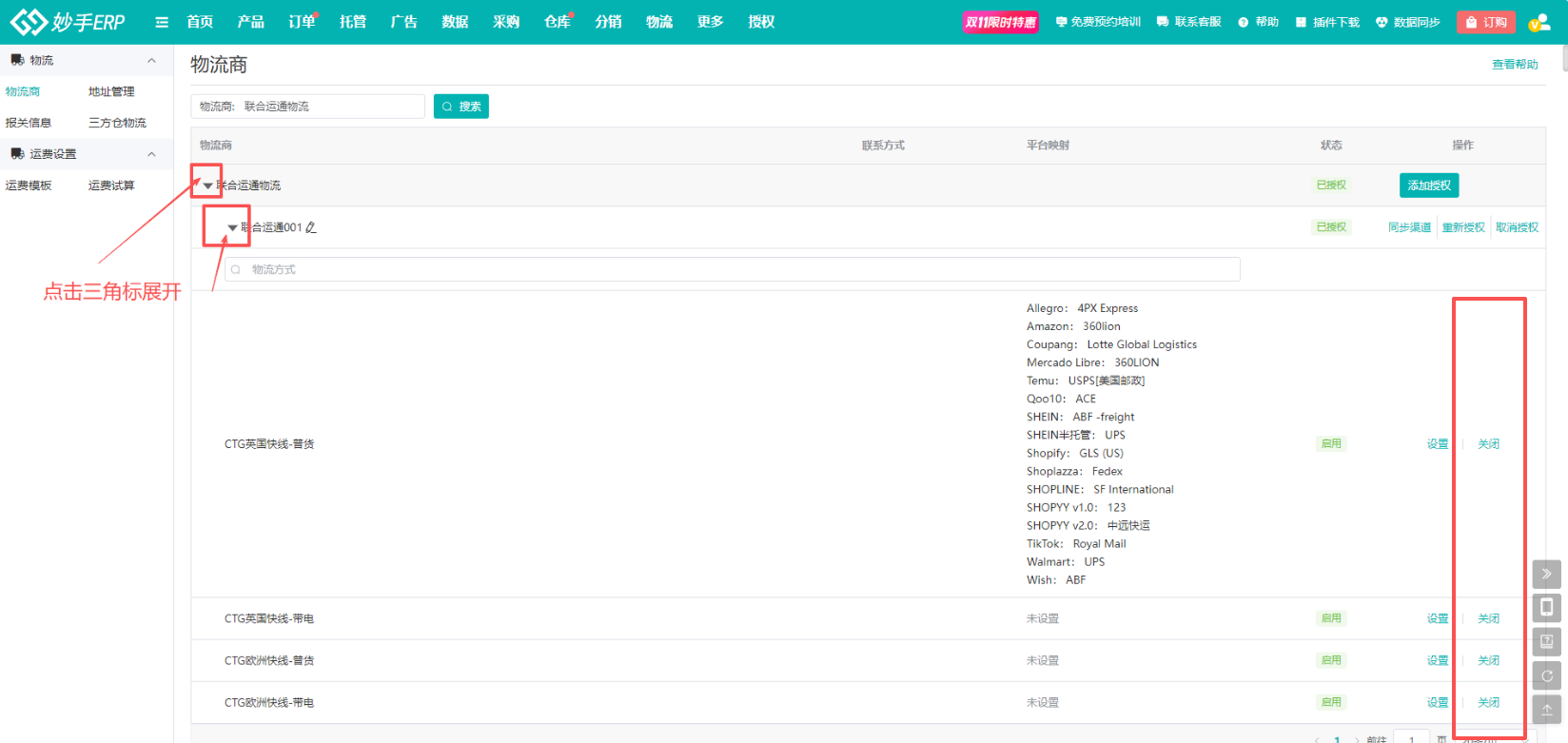
Task: Open 数据同步 in the header
Action: [x=1408, y=22]
